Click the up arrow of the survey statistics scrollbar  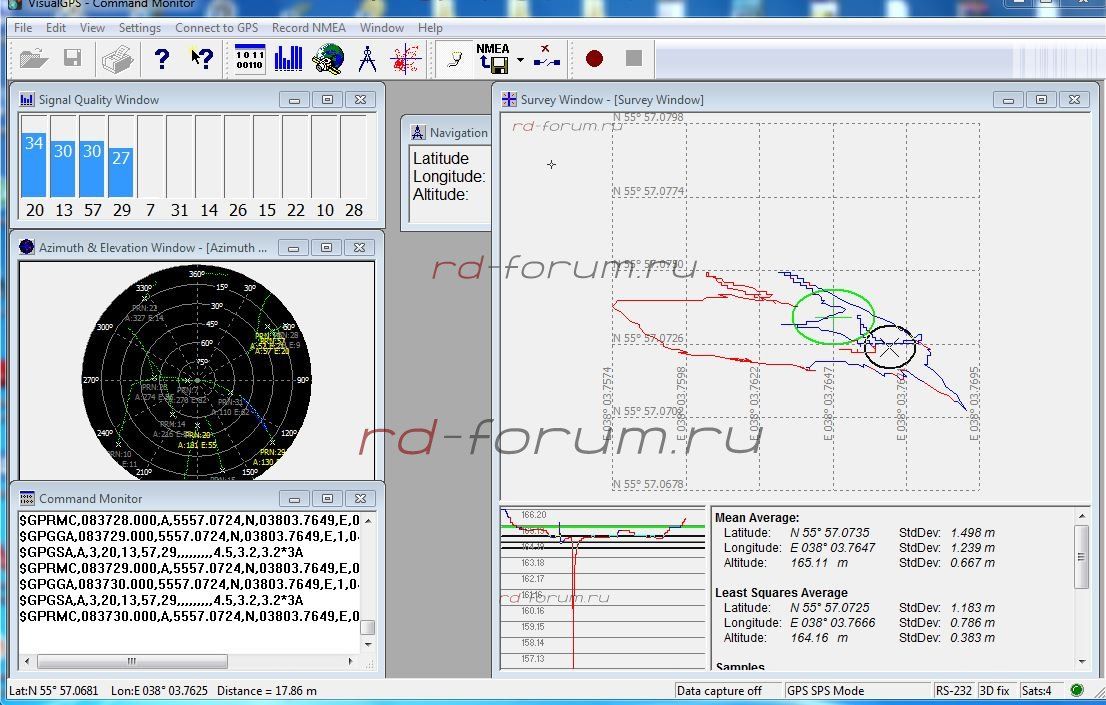[1082, 517]
